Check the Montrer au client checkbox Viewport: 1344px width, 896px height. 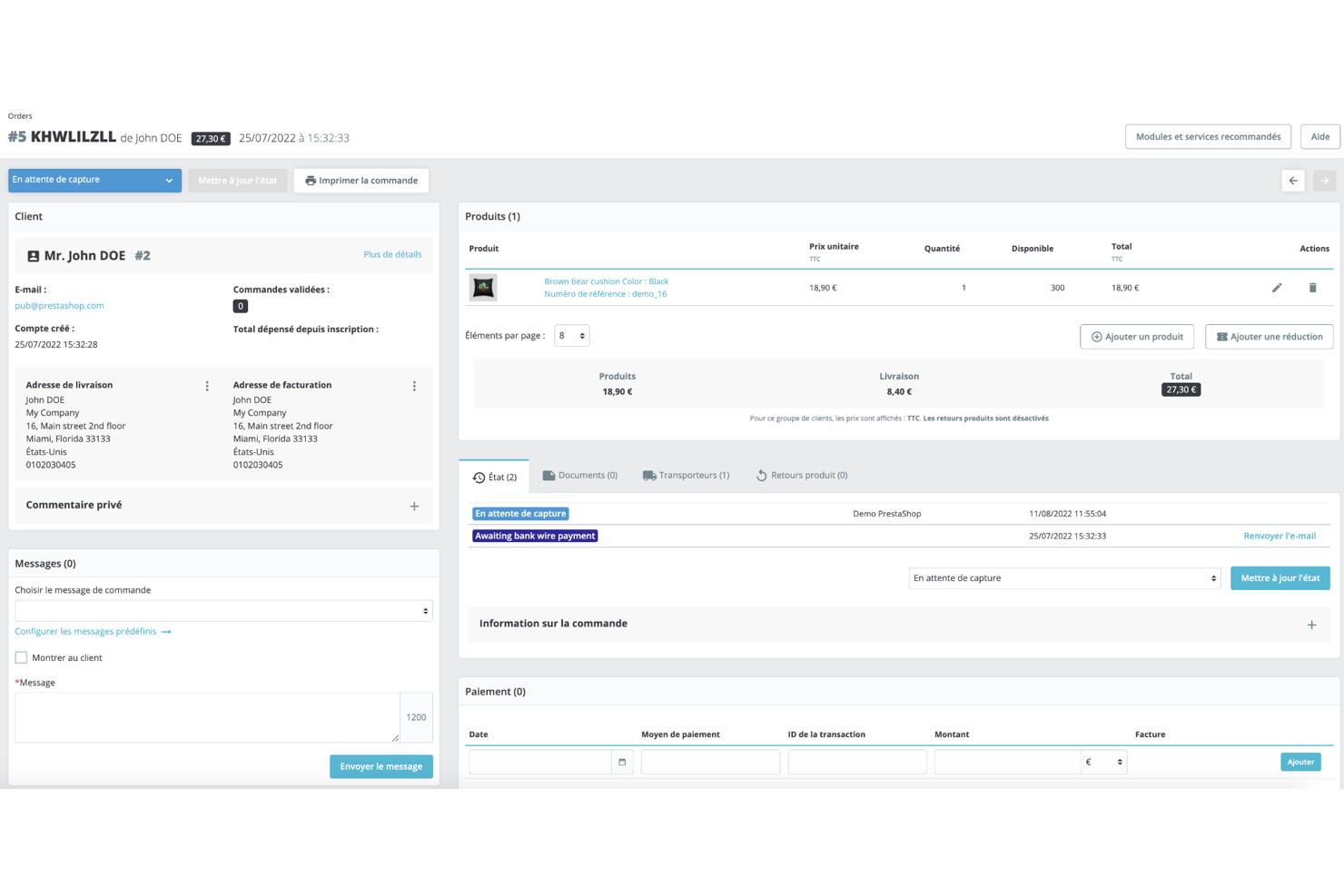click(21, 657)
